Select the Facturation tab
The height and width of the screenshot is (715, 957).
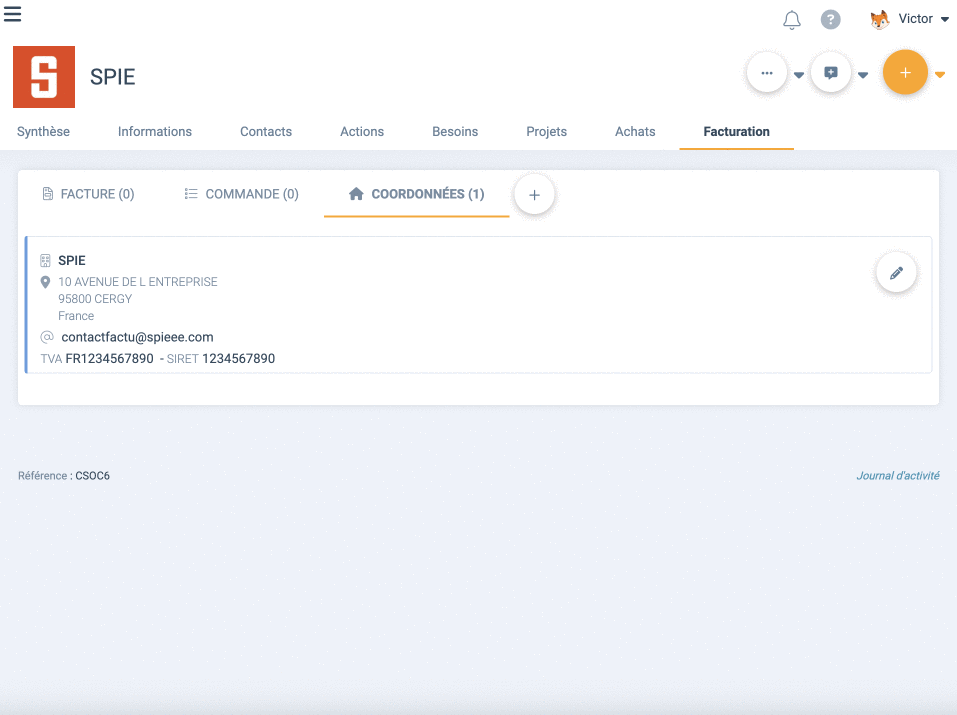tap(736, 131)
